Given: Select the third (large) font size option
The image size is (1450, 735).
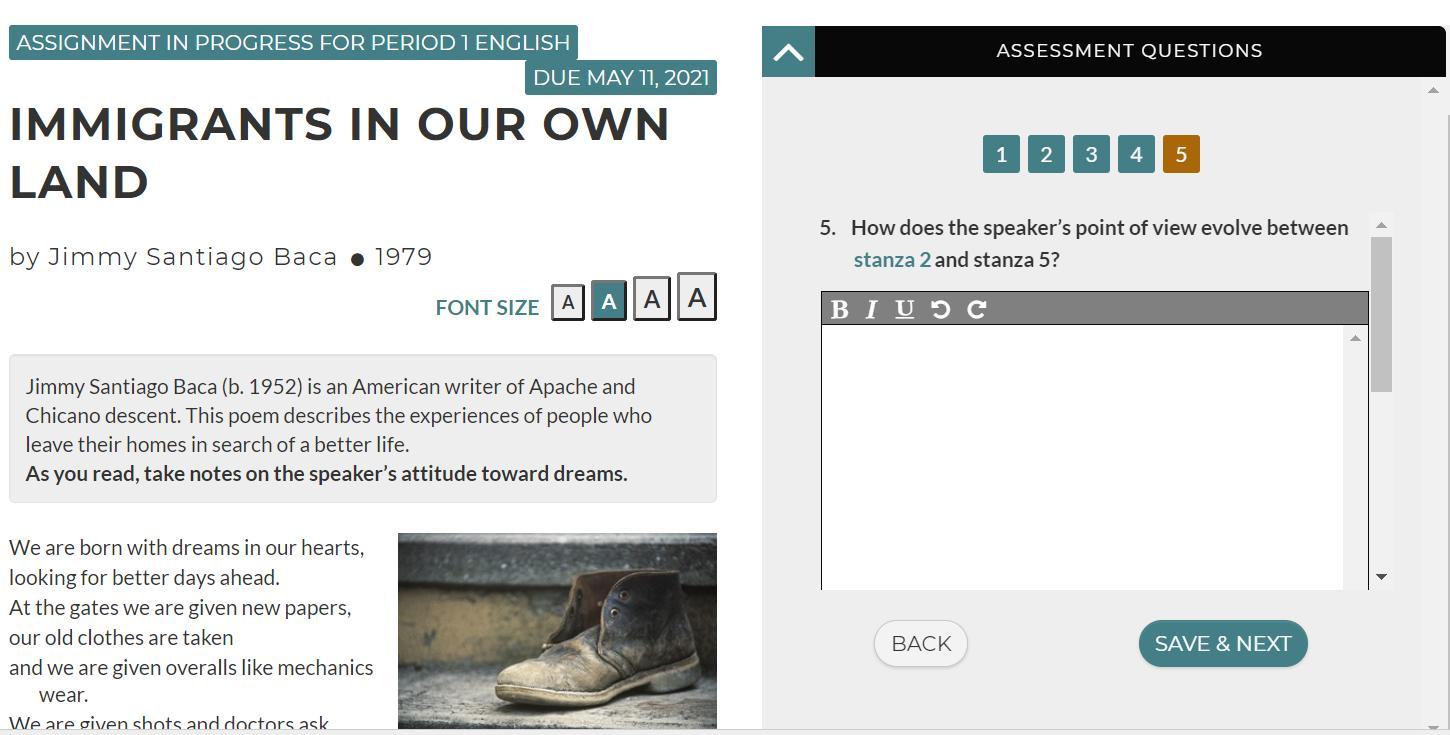Looking at the screenshot, I should pyautogui.click(x=652, y=299).
